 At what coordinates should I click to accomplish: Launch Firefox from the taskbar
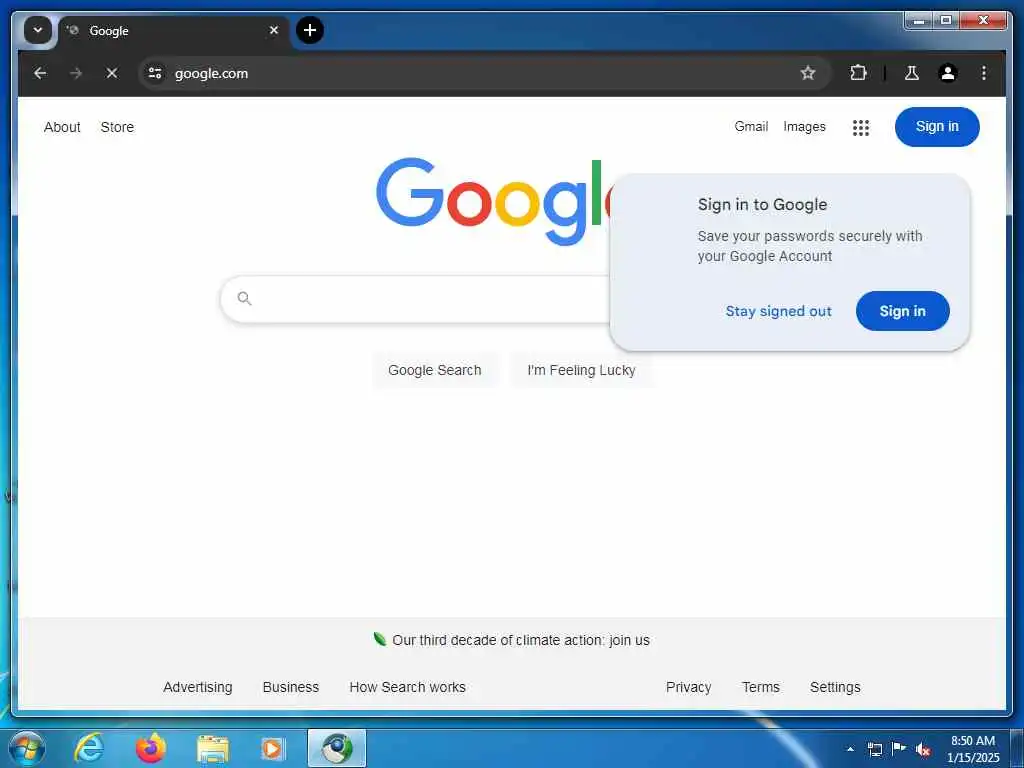click(x=151, y=748)
